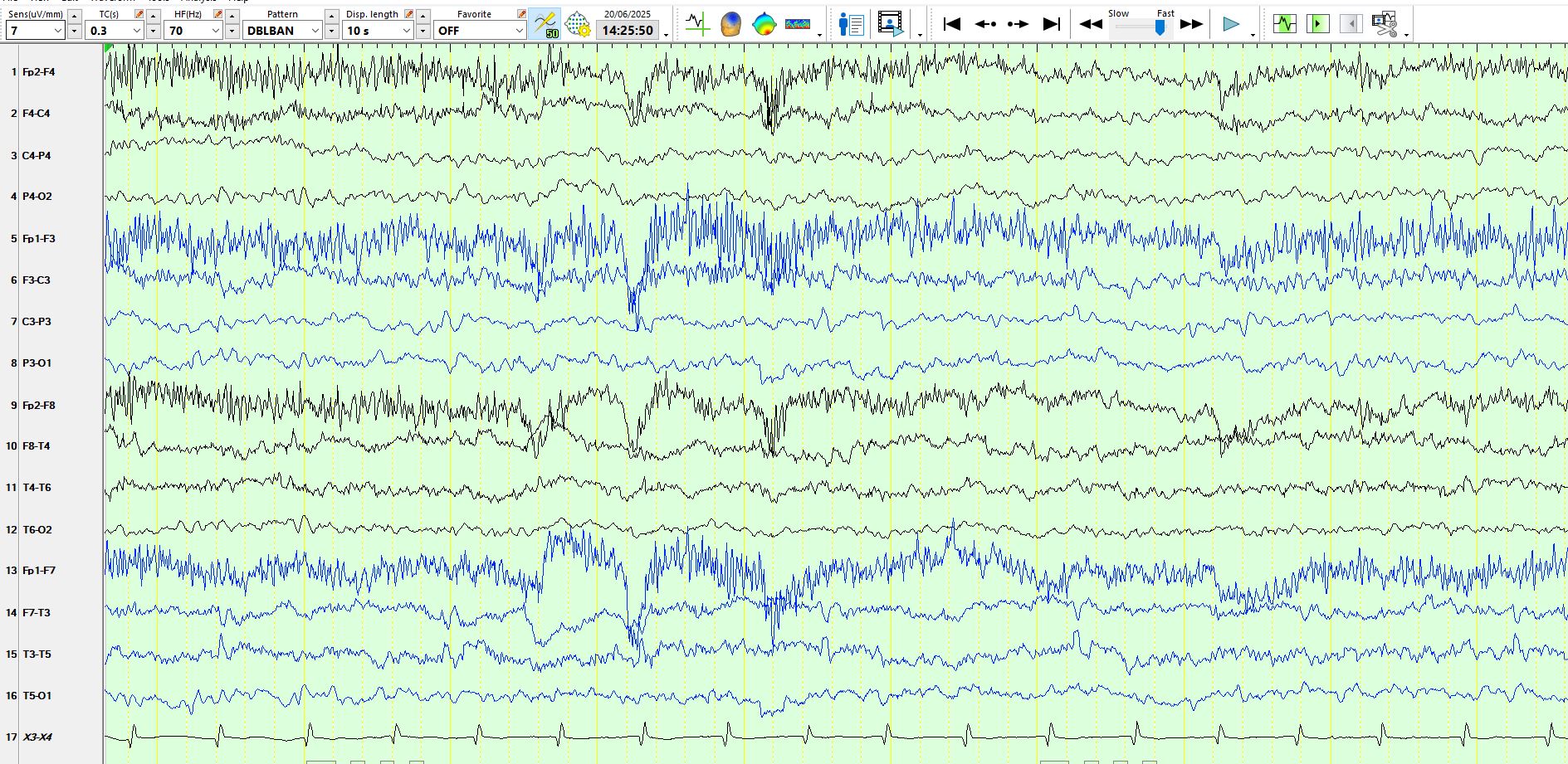Jump to the beginning of the recording
Image resolution: width=1568 pixels, height=764 pixels.
pos(952,24)
